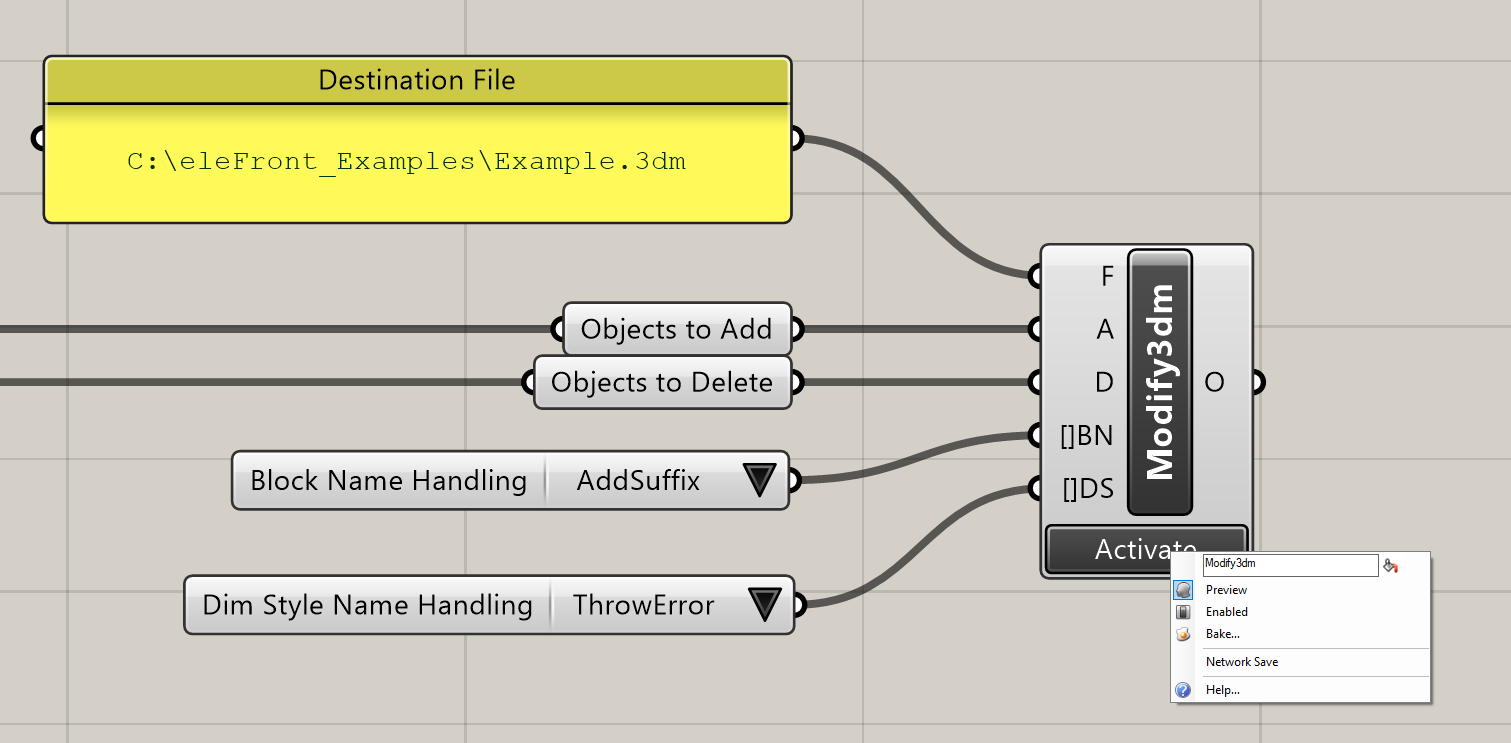Click the Objects to Delete relay label
The image size is (1511, 743).
[661, 382]
